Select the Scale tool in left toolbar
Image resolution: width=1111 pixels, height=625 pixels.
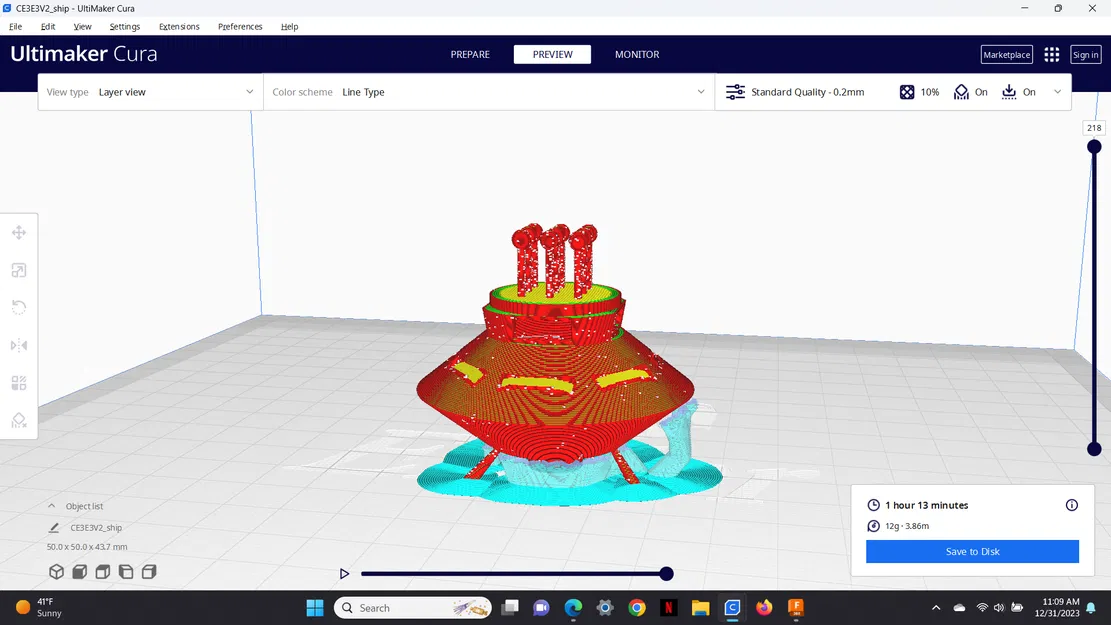pos(19,270)
